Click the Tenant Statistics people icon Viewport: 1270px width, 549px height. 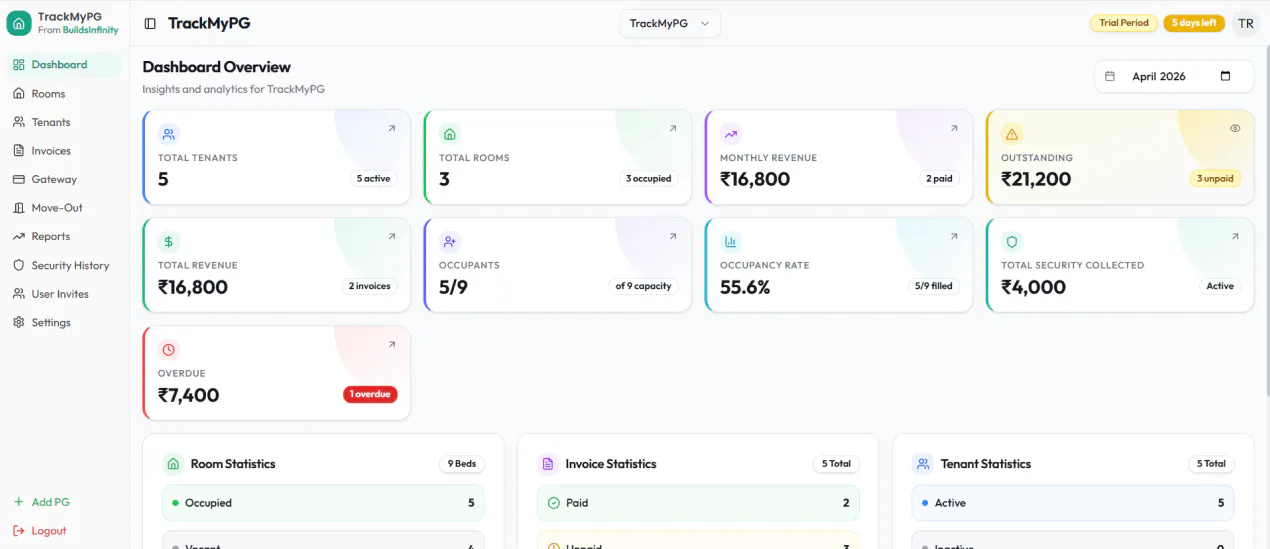coord(922,464)
